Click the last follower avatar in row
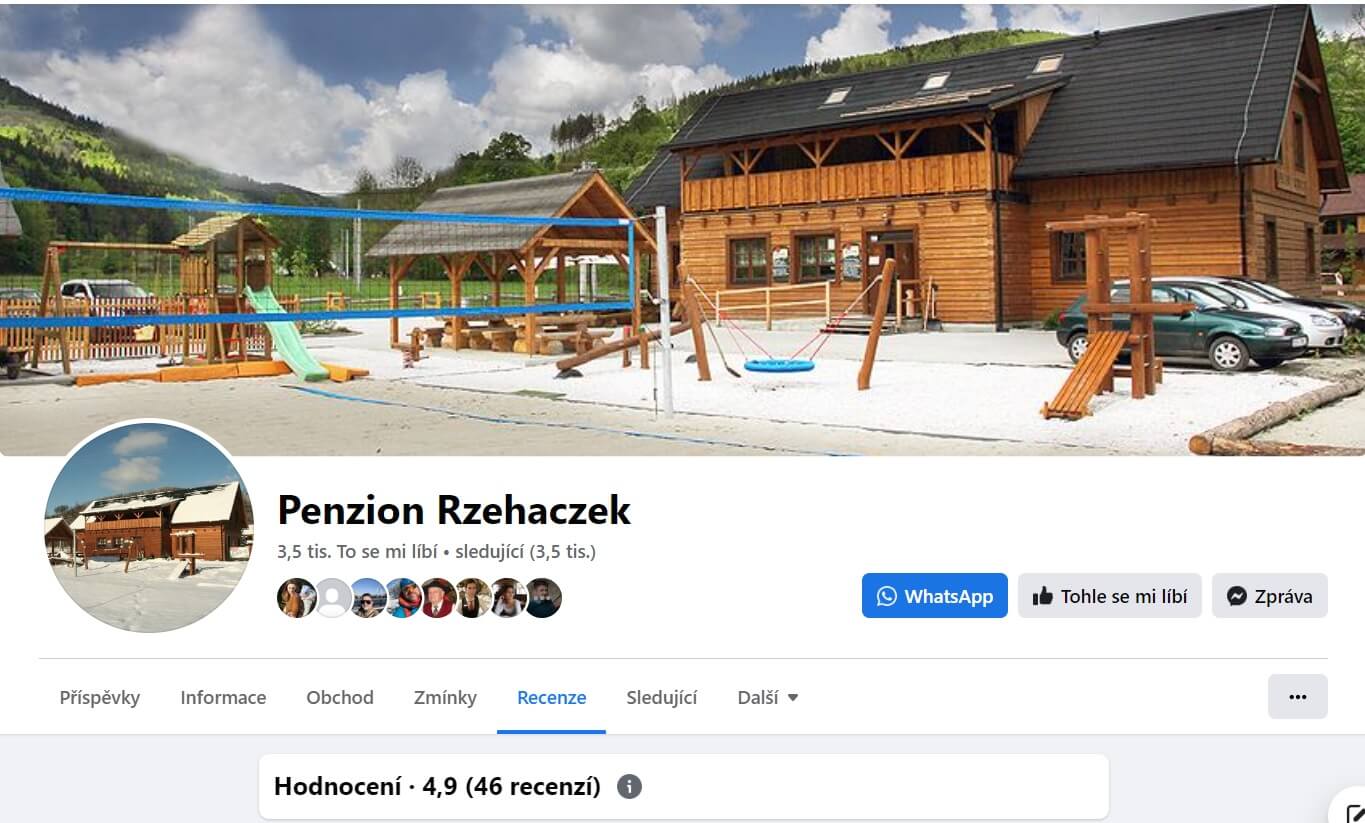The image size is (1365, 823). (x=543, y=598)
